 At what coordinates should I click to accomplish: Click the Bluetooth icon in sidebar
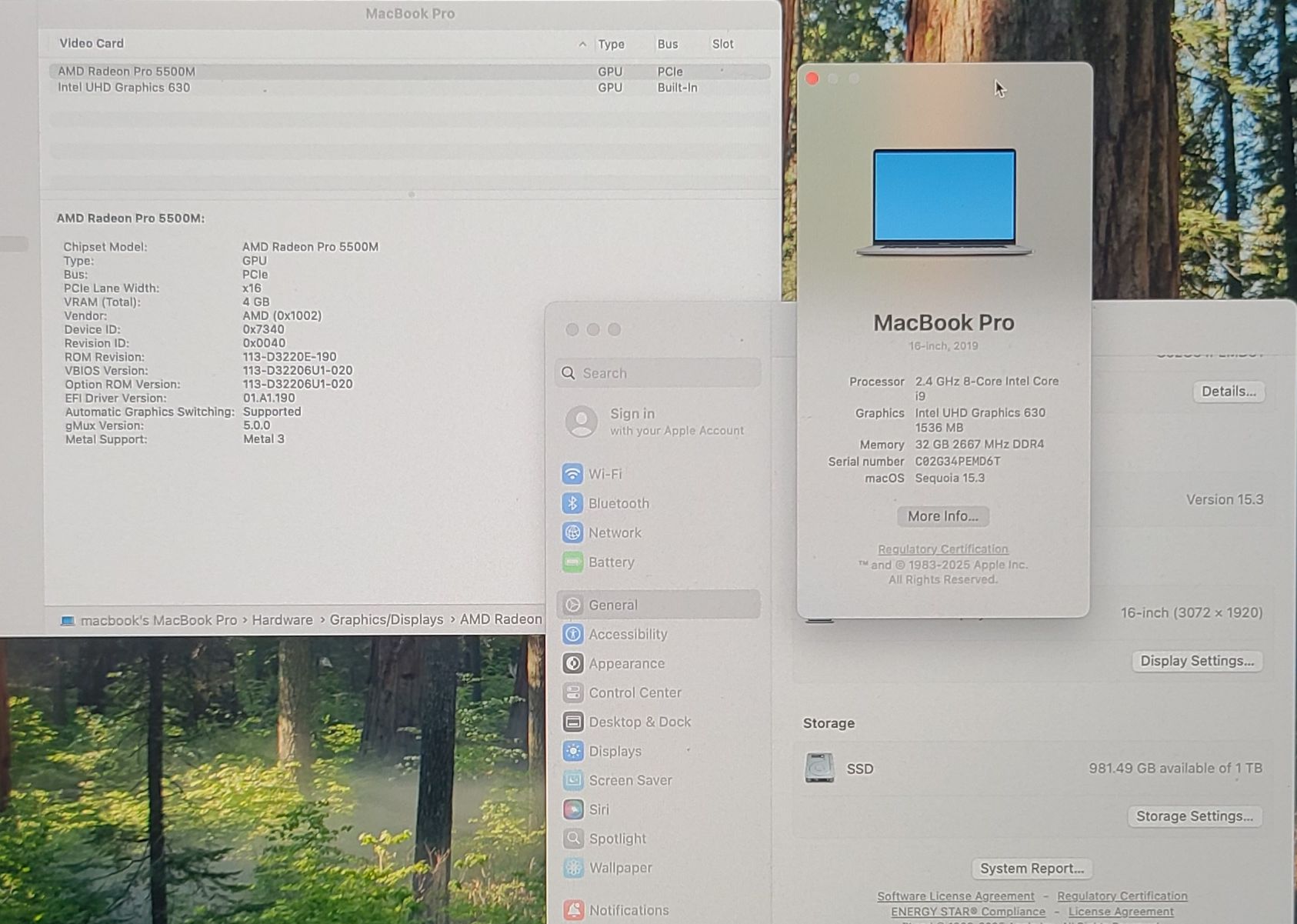tap(572, 503)
